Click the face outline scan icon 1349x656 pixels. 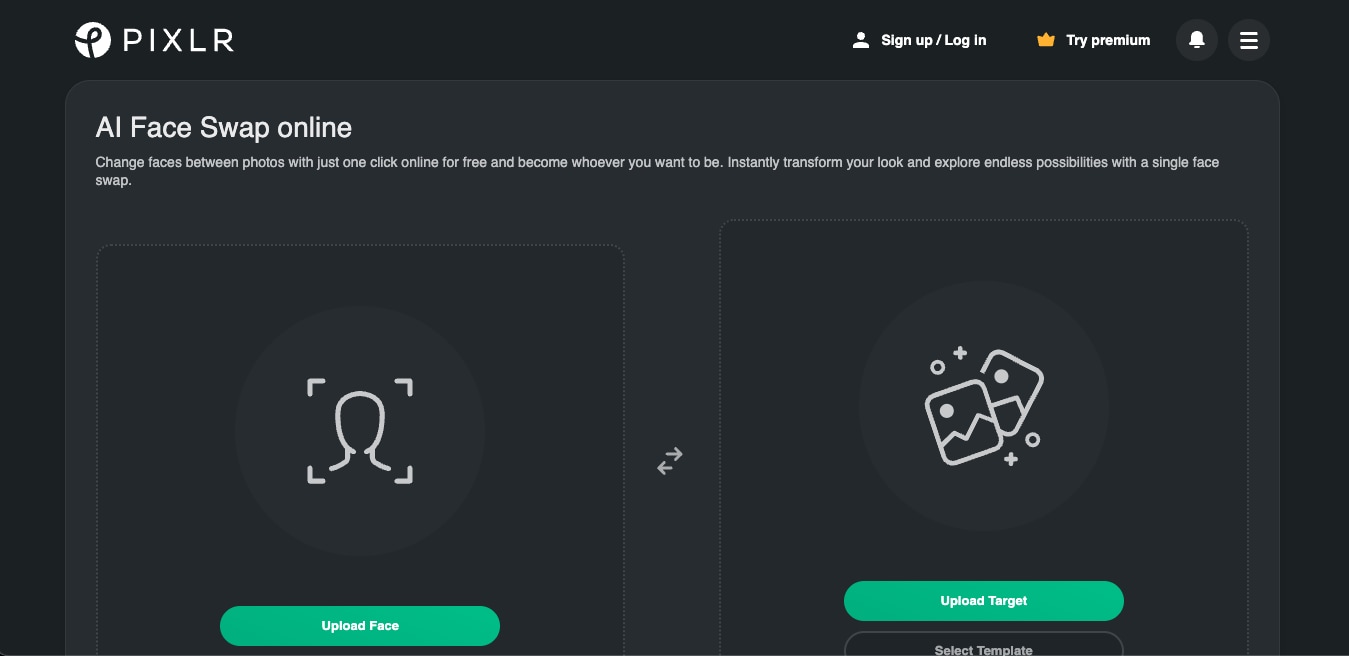(x=360, y=431)
